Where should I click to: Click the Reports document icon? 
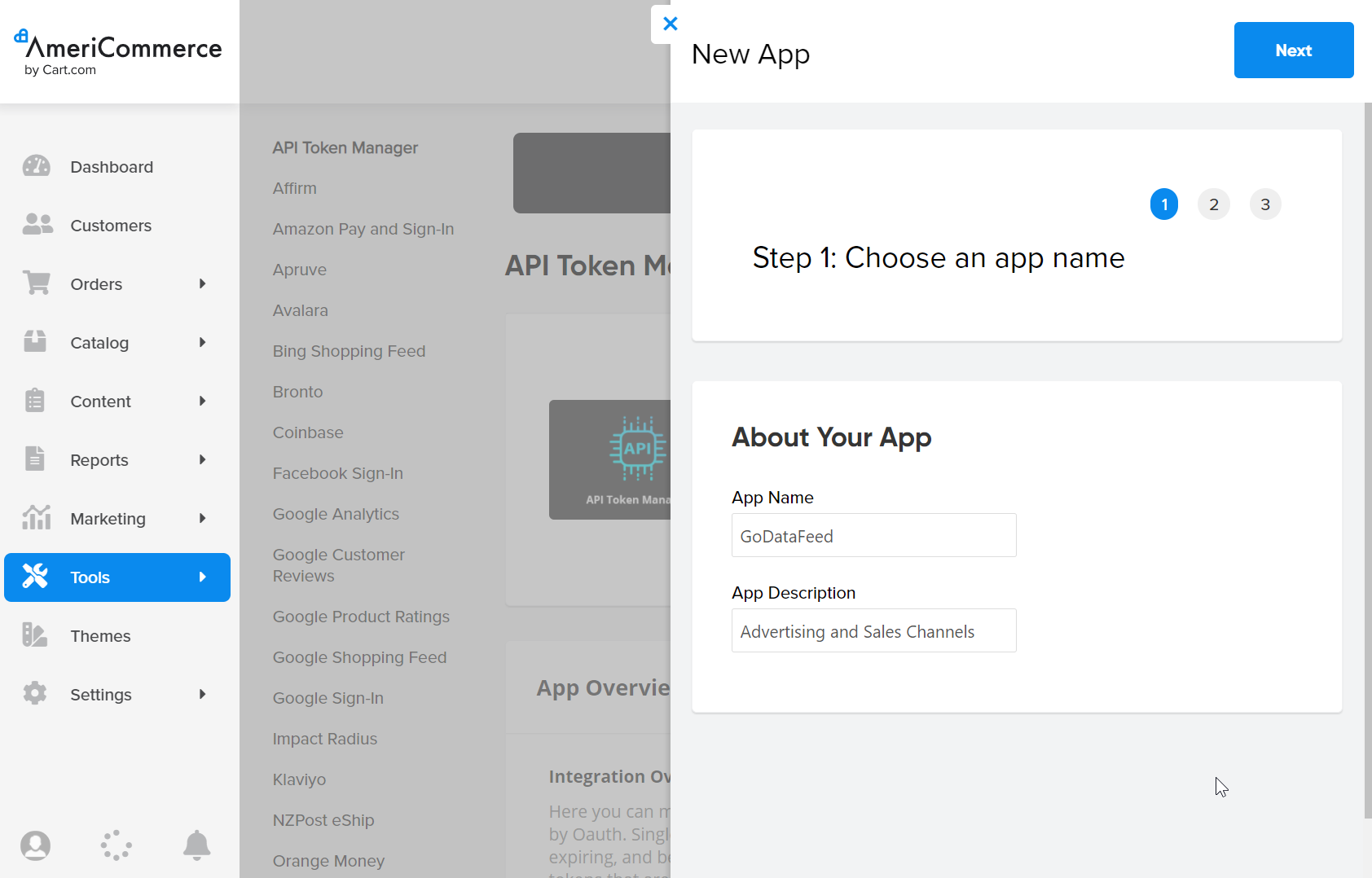click(35, 459)
